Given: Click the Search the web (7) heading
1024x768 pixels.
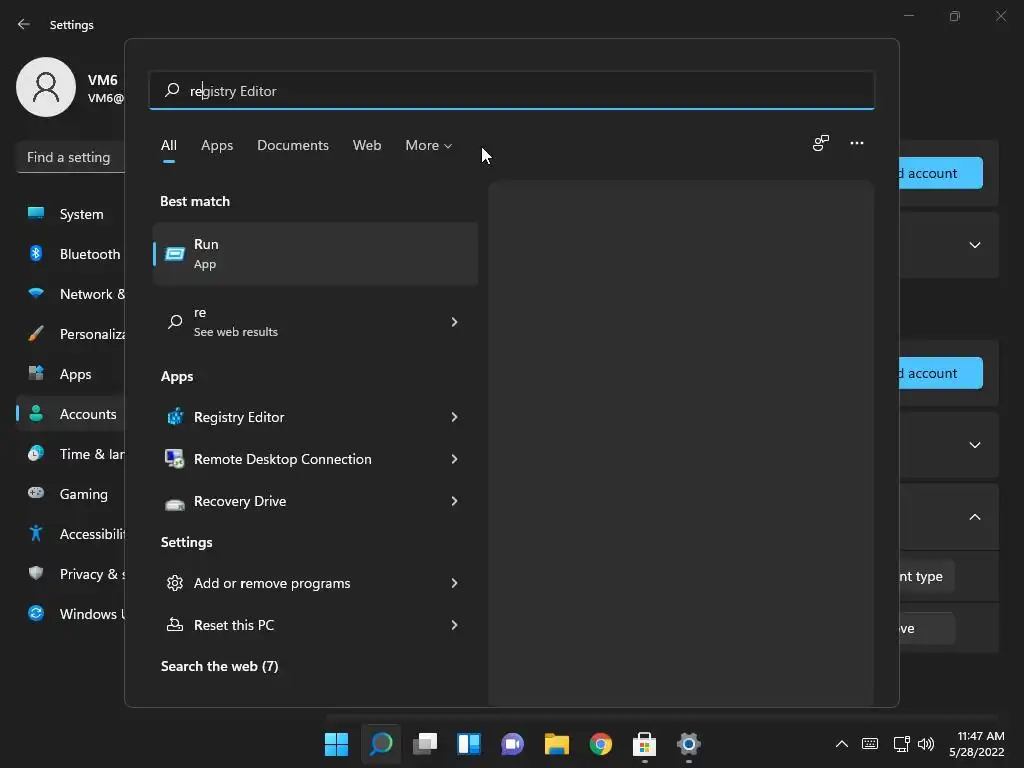Looking at the screenshot, I should [x=219, y=666].
